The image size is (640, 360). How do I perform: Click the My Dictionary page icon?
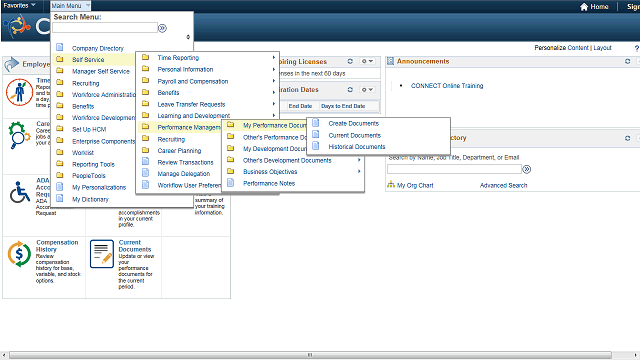[60, 198]
